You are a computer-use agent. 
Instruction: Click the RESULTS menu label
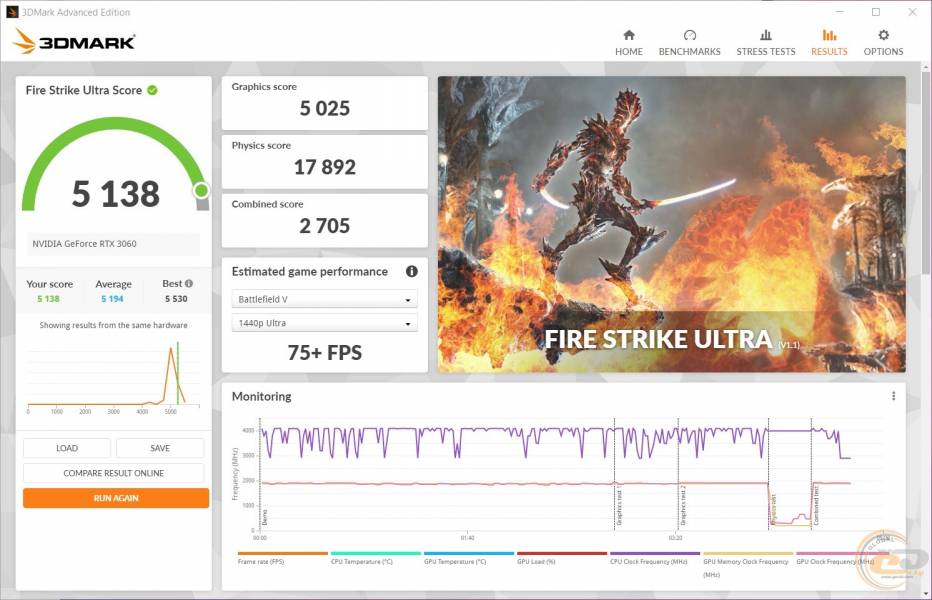(x=829, y=52)
